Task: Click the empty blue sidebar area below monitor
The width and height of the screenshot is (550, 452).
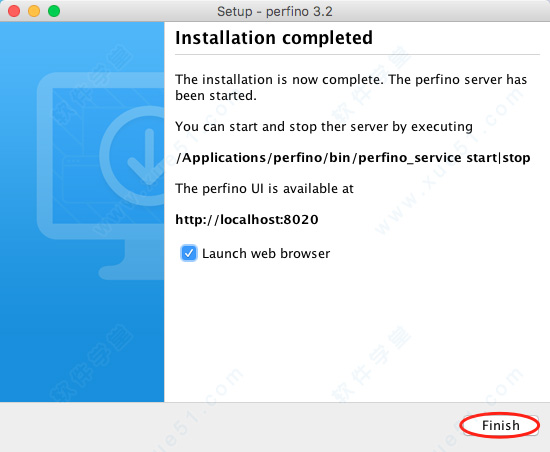Action: [82, 340]
